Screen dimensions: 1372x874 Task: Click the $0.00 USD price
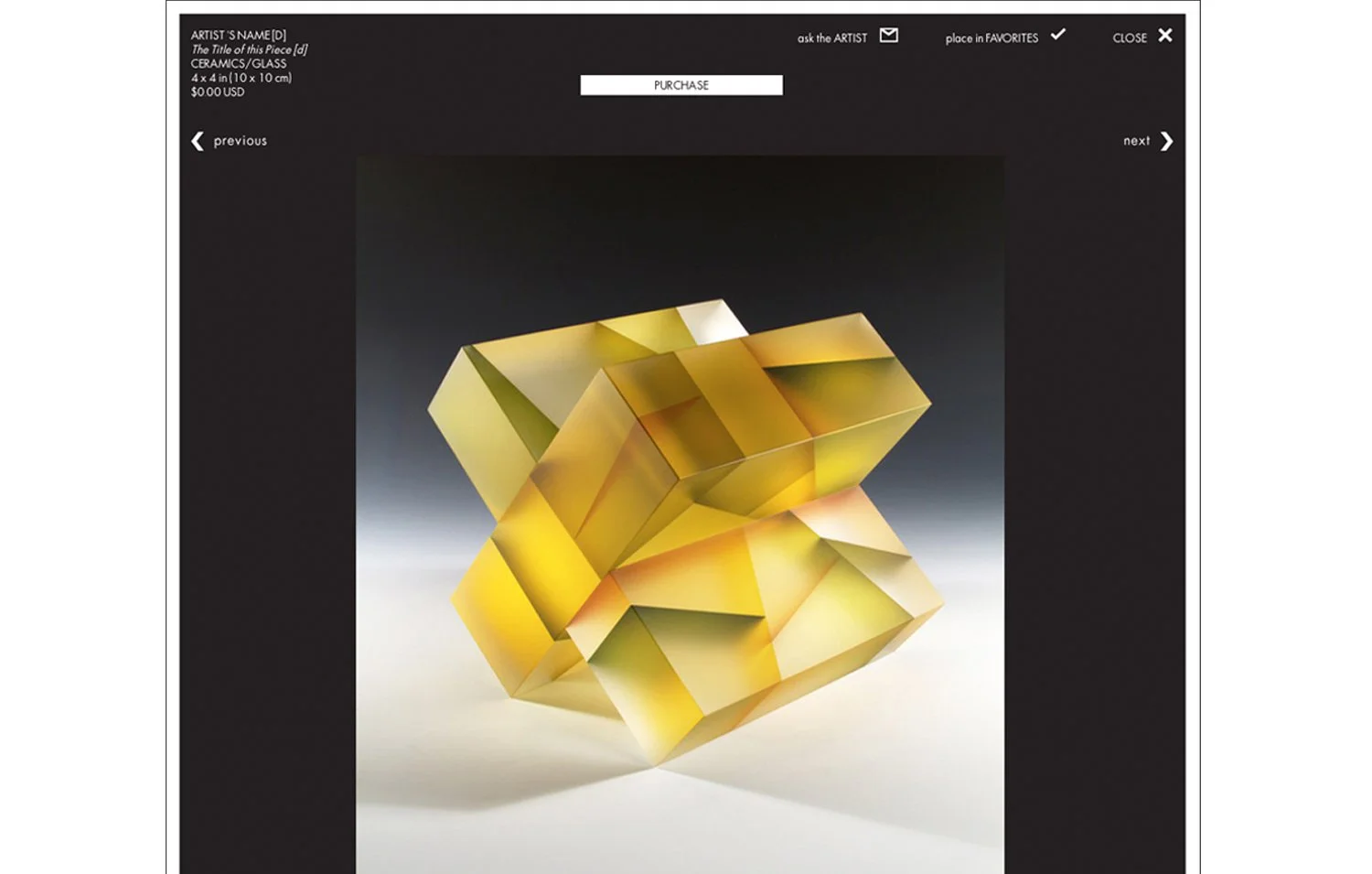tap(218, 92)
